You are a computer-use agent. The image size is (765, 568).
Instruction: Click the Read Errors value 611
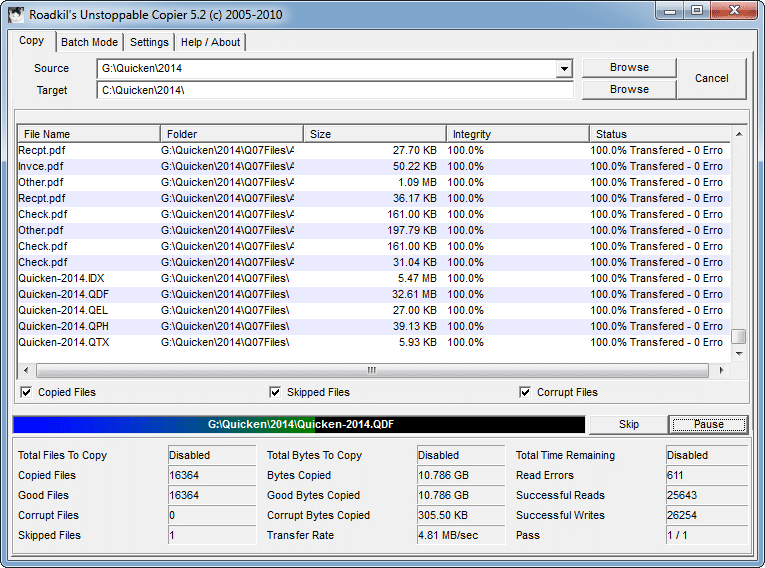(706, 475)
